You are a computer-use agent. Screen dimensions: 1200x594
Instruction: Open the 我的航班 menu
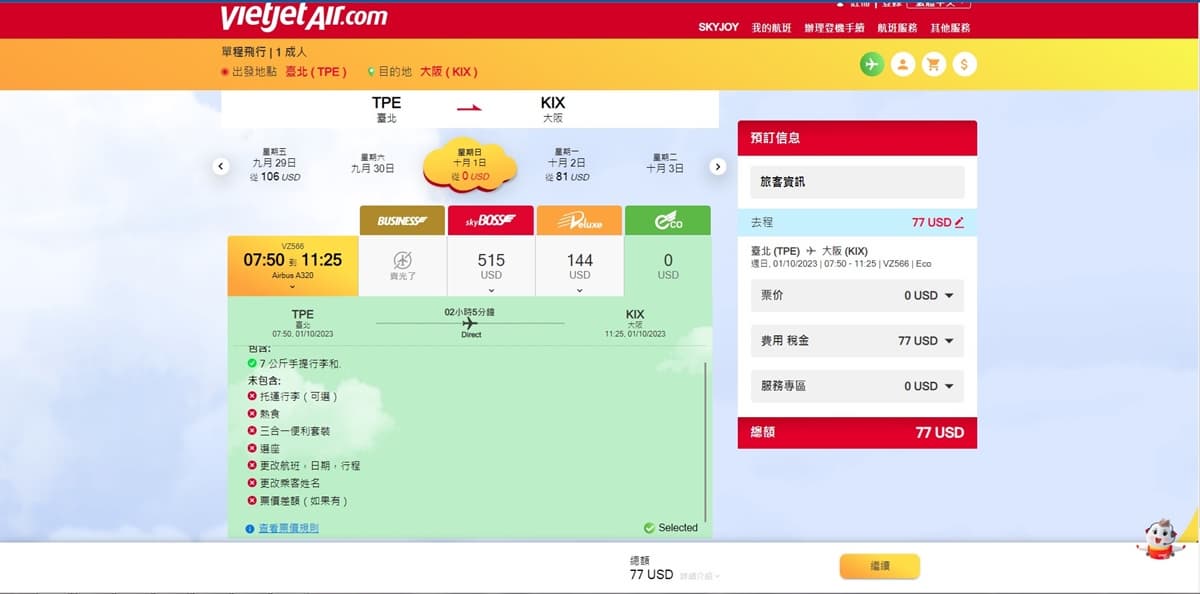(772, 28)
